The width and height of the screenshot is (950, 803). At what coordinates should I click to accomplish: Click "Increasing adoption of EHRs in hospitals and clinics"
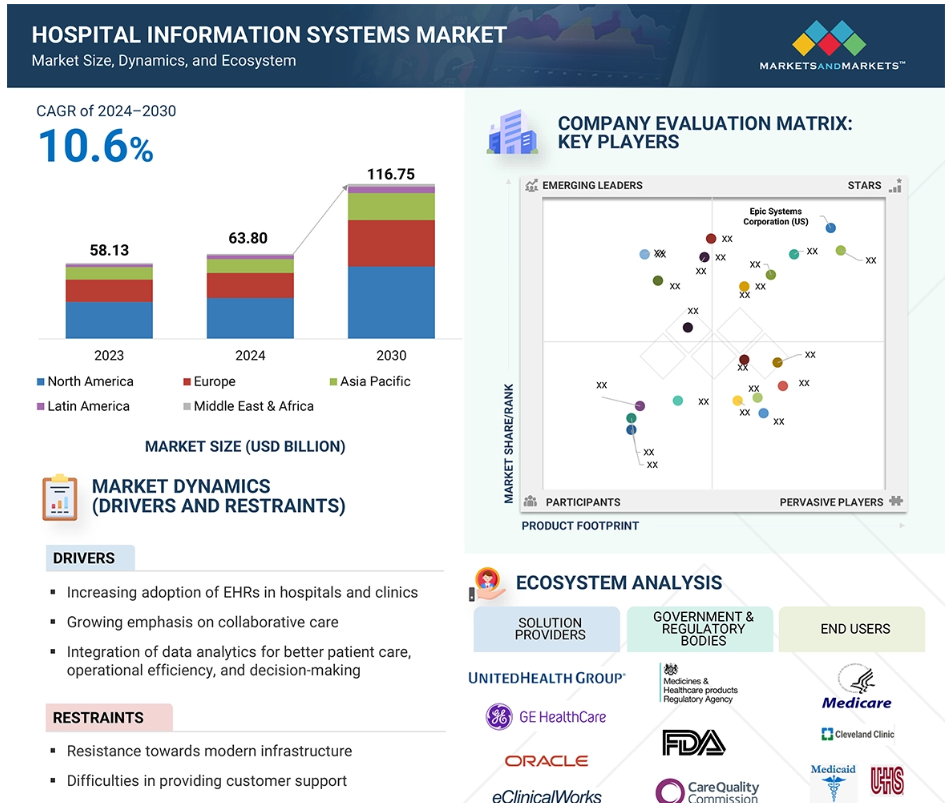(x=242, y=592)
